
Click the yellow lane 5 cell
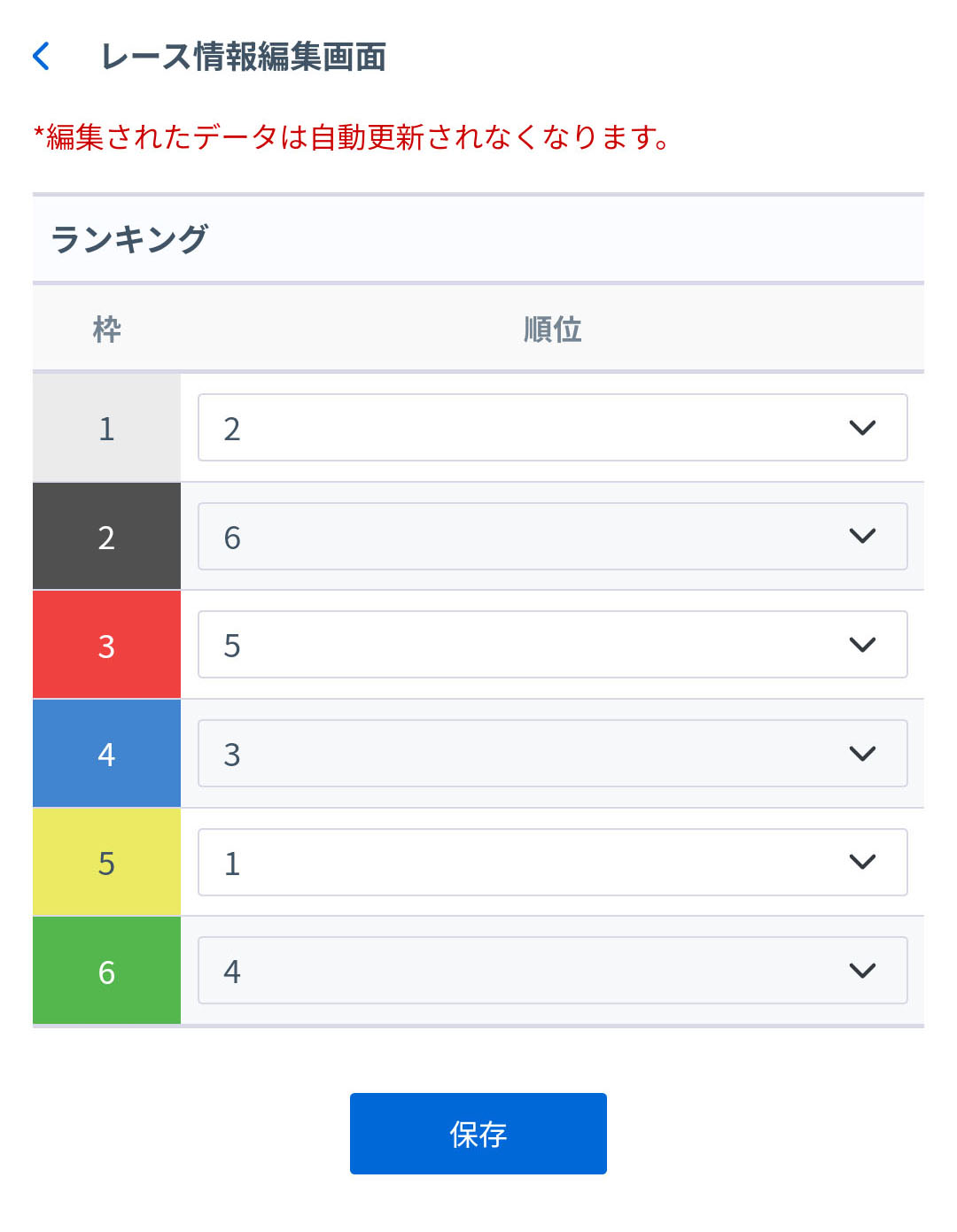pos(106,863)
